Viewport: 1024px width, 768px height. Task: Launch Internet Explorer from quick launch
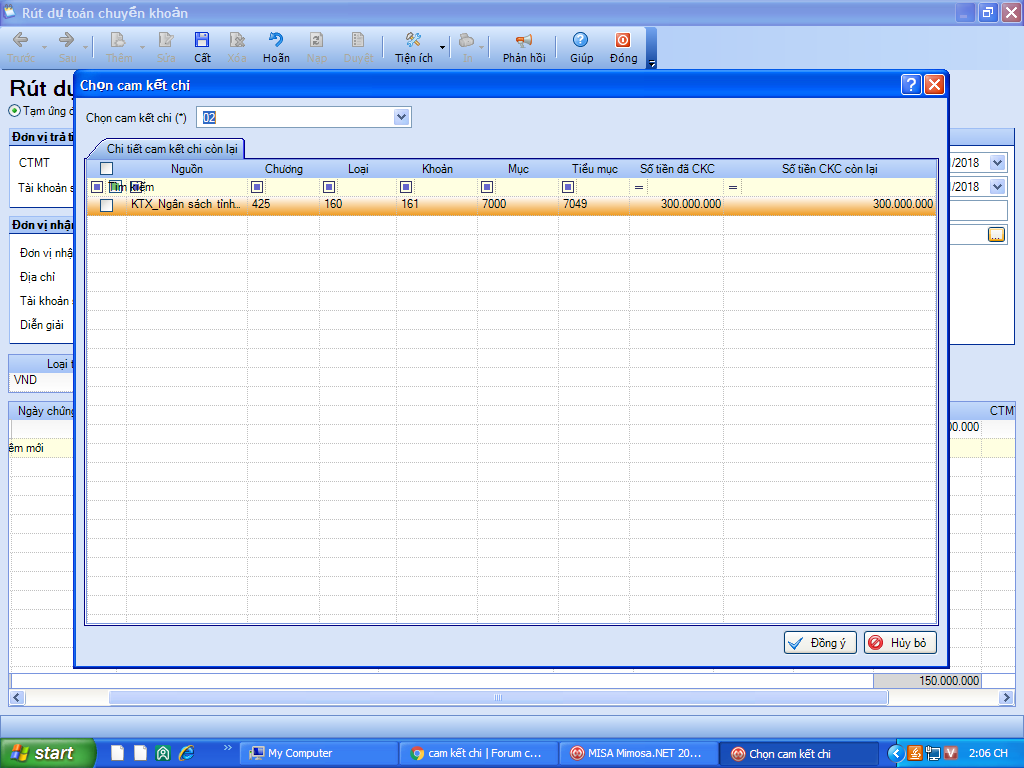tap(185, 753)
